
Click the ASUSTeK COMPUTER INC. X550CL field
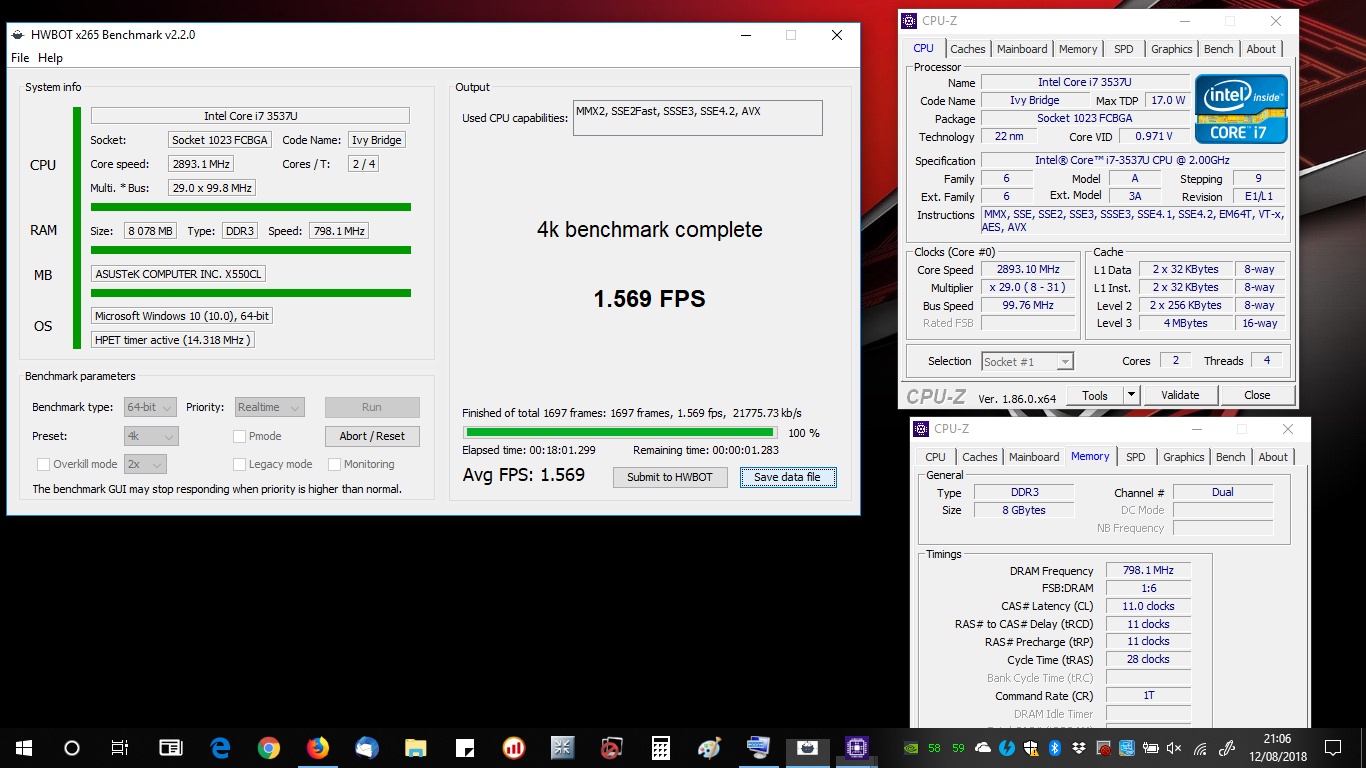tap(178, 274)
